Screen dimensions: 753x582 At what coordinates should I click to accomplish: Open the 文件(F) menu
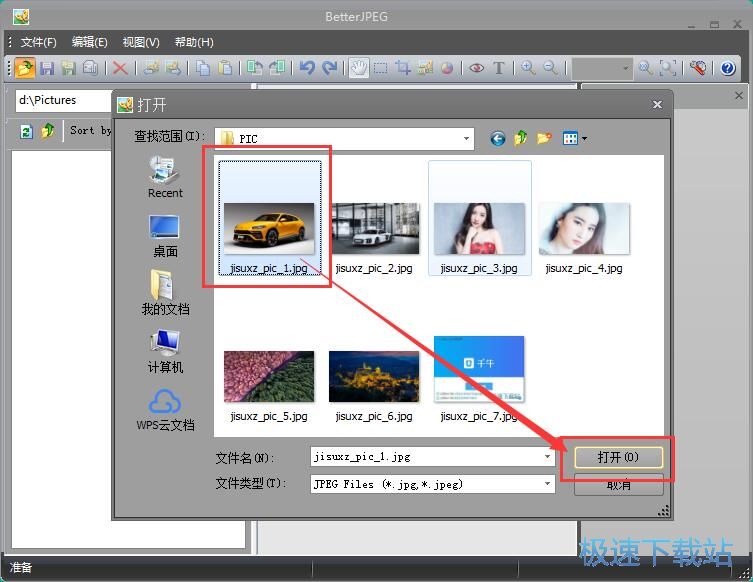point(38,42)
